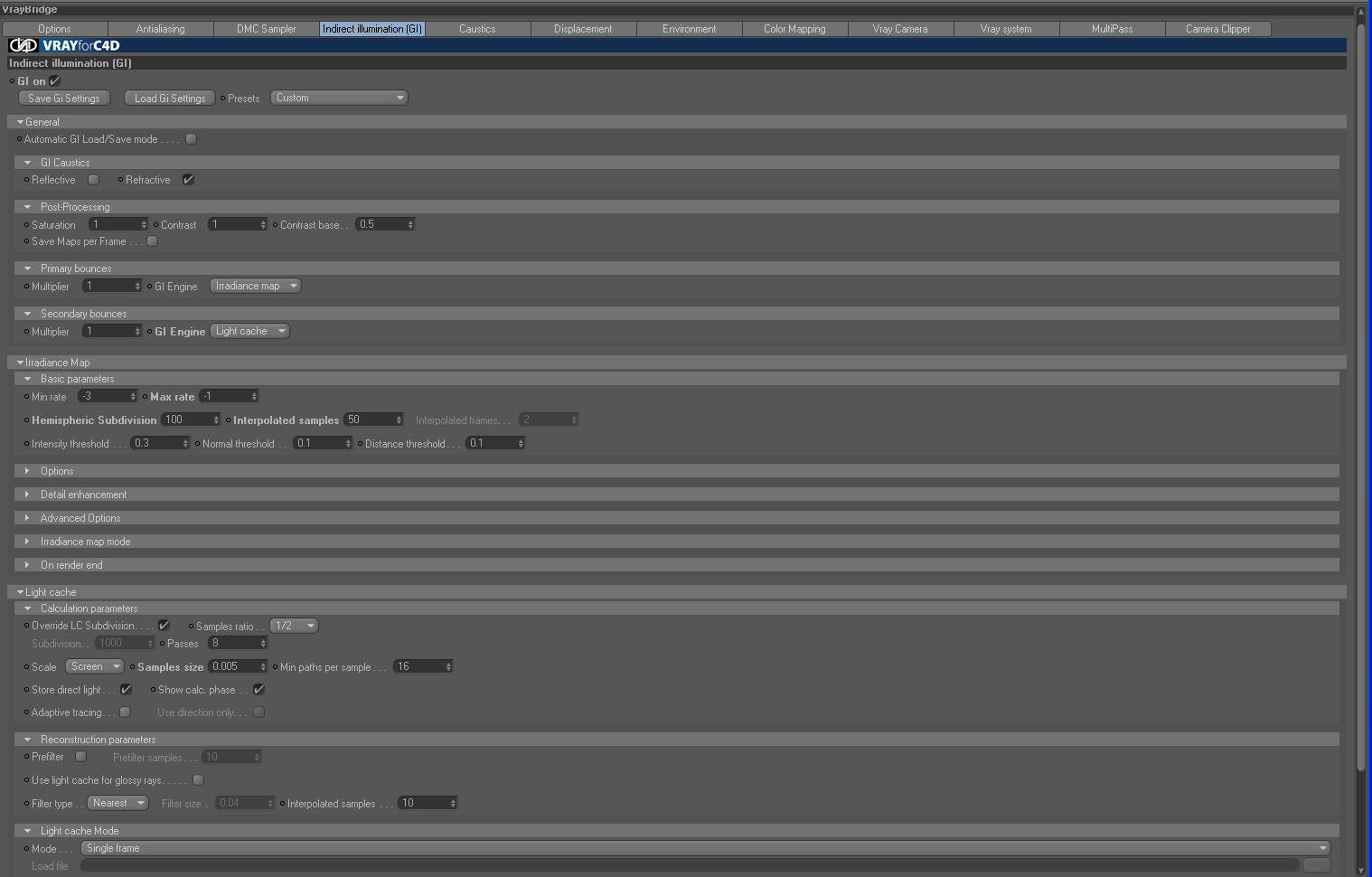Expand the Advanced Options group

click(28, 518)
